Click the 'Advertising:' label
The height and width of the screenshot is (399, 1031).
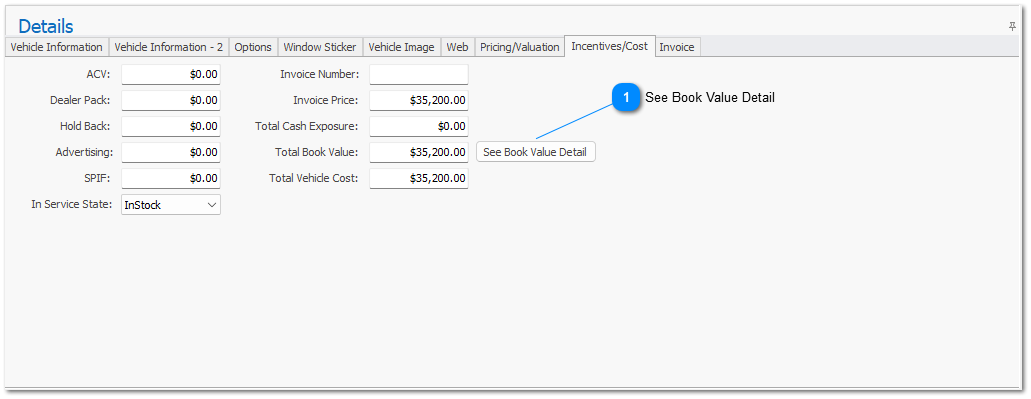tap(84, 153)
